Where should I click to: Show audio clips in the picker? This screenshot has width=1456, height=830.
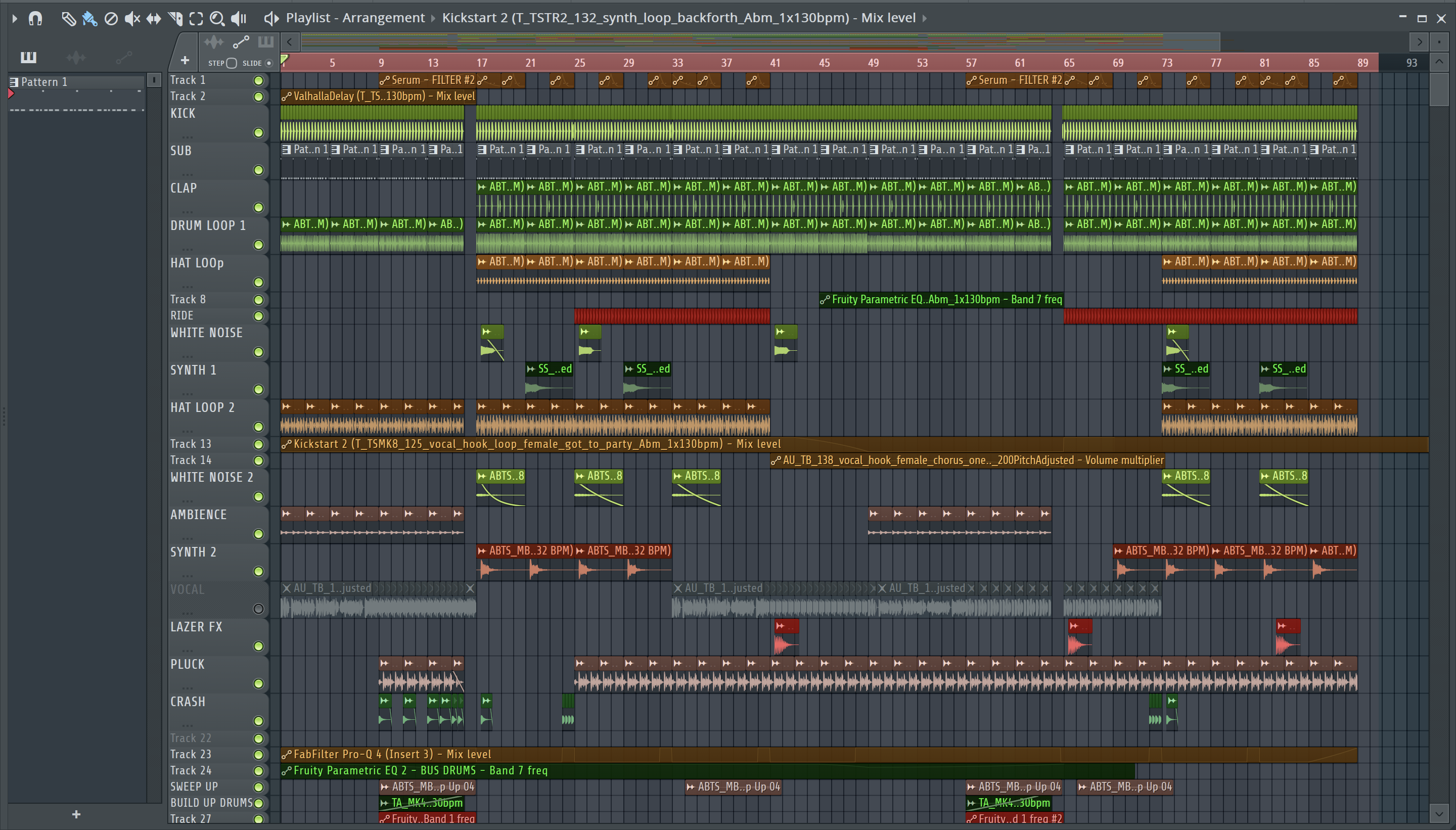[76, 58]
